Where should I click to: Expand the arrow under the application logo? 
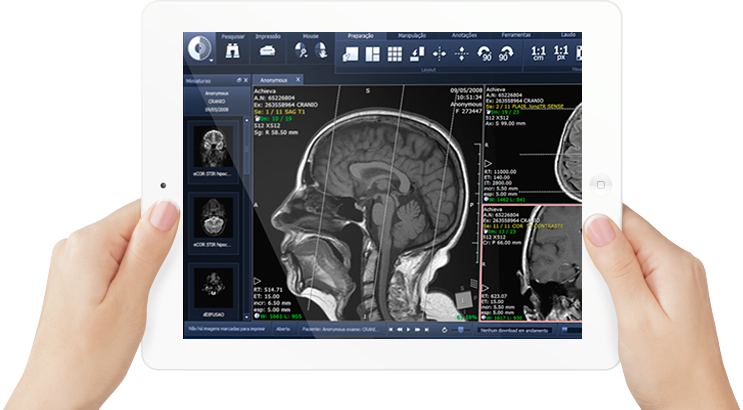coord(211,61)
